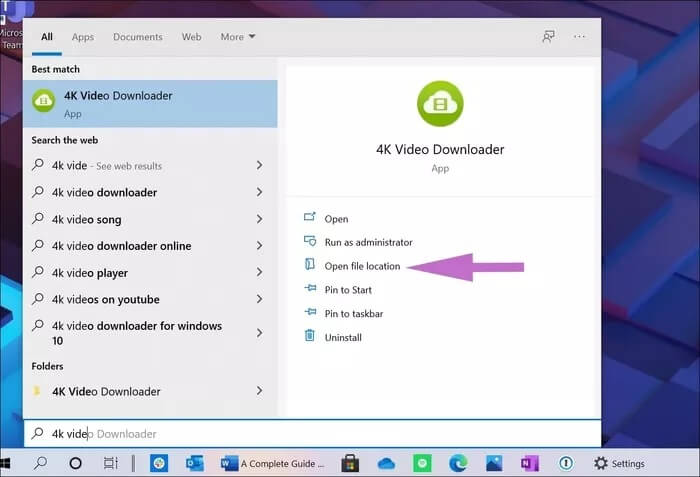Select '4k video downloader for windows 10' suggestion
The height and width of the screenshot is (477, 700).
point(150,333)
